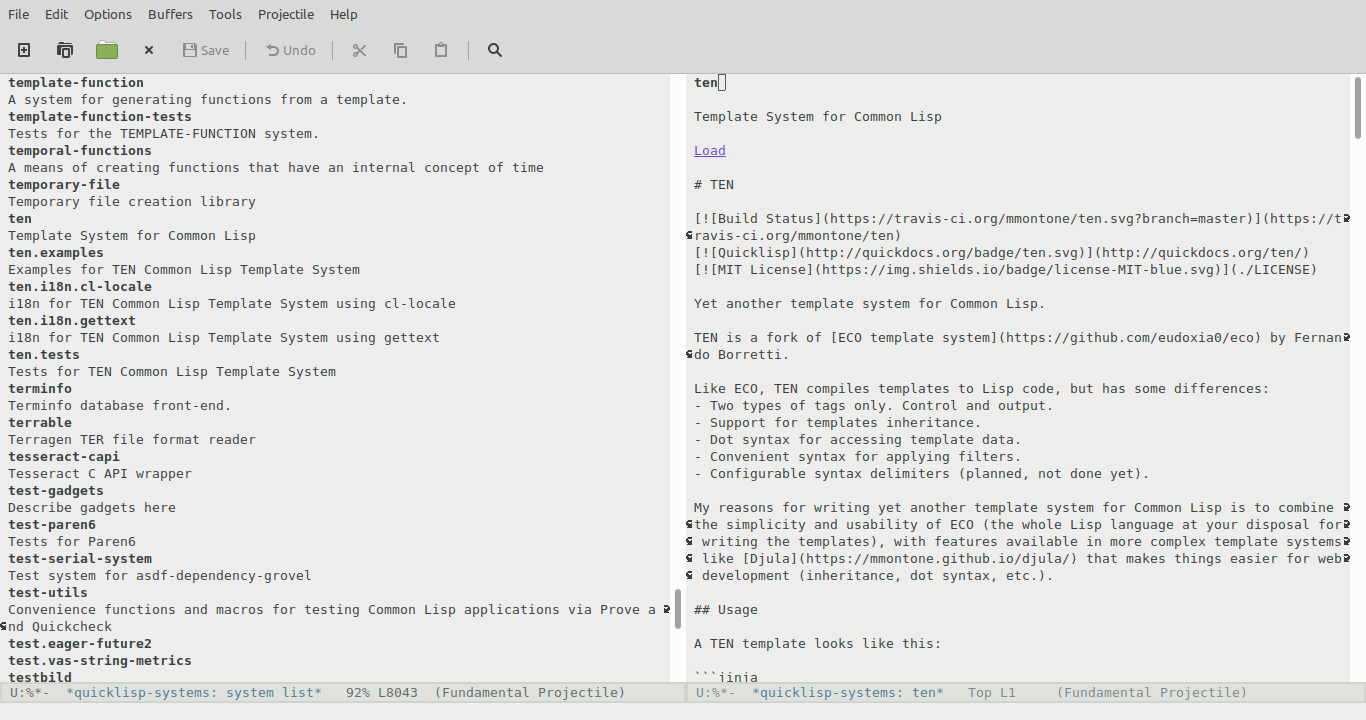
Task: Click the open file copy-stack icon
Action: coord(65,50)
